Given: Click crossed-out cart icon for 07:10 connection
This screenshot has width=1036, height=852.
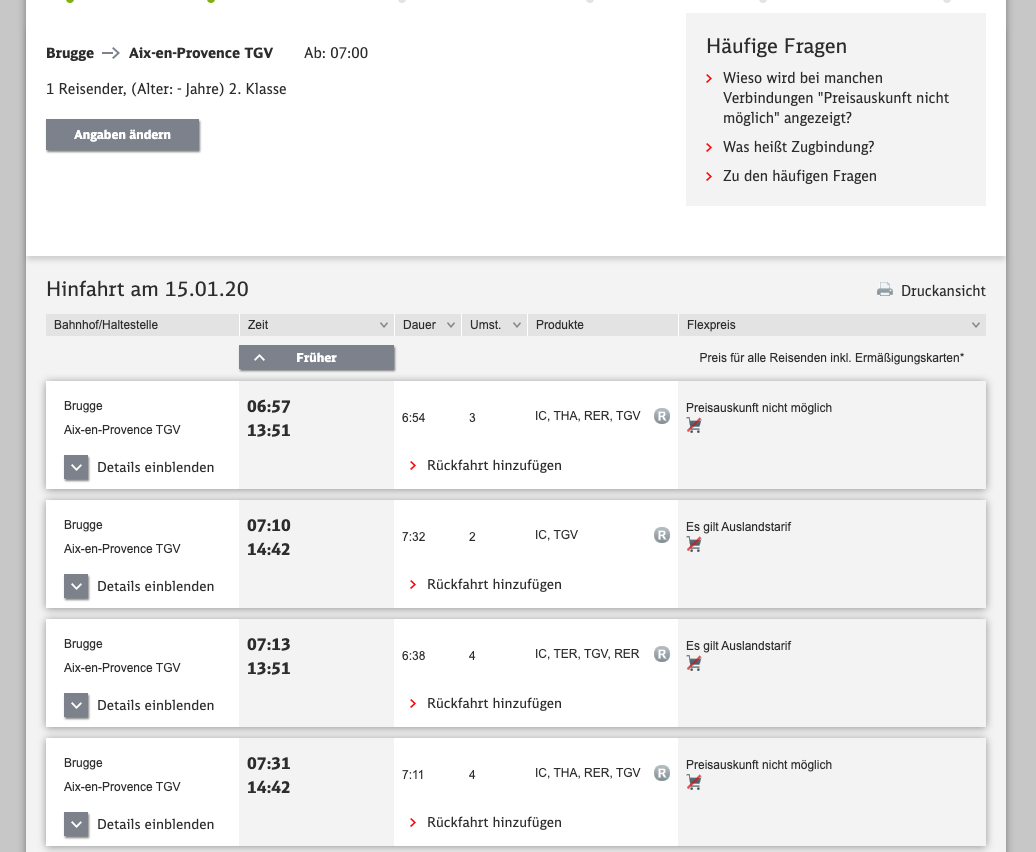Looking at the screenshot, I should [694, 544].
